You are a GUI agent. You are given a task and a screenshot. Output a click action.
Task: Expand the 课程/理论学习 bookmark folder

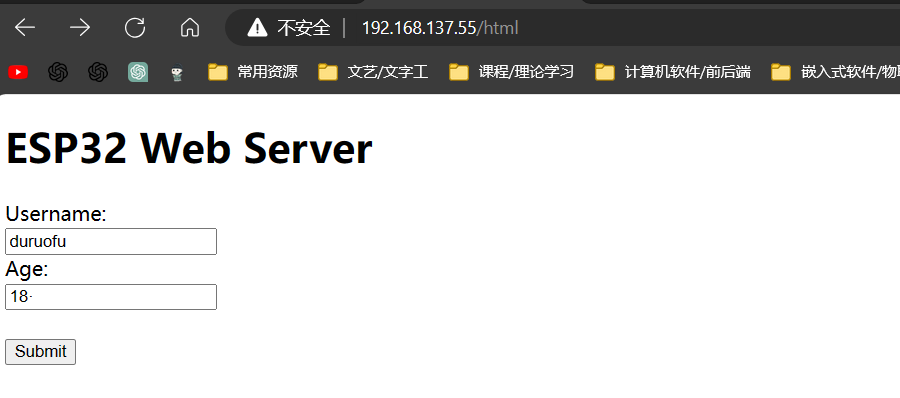[x=511, y=72]
